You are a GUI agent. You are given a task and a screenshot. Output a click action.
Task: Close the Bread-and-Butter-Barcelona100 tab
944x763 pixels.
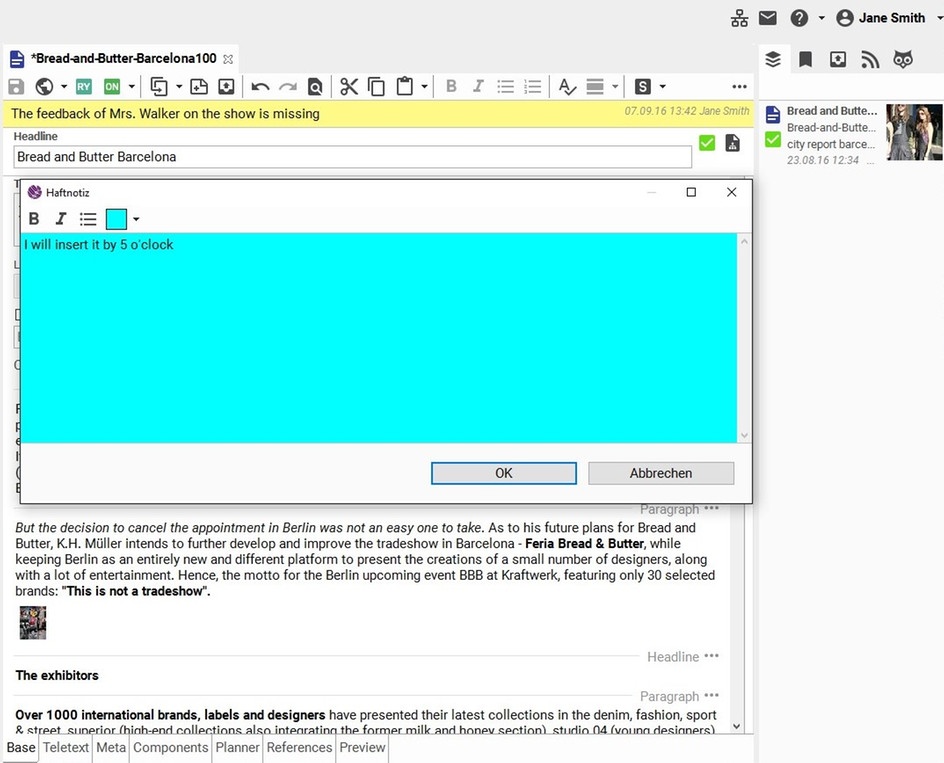point(228,59)
